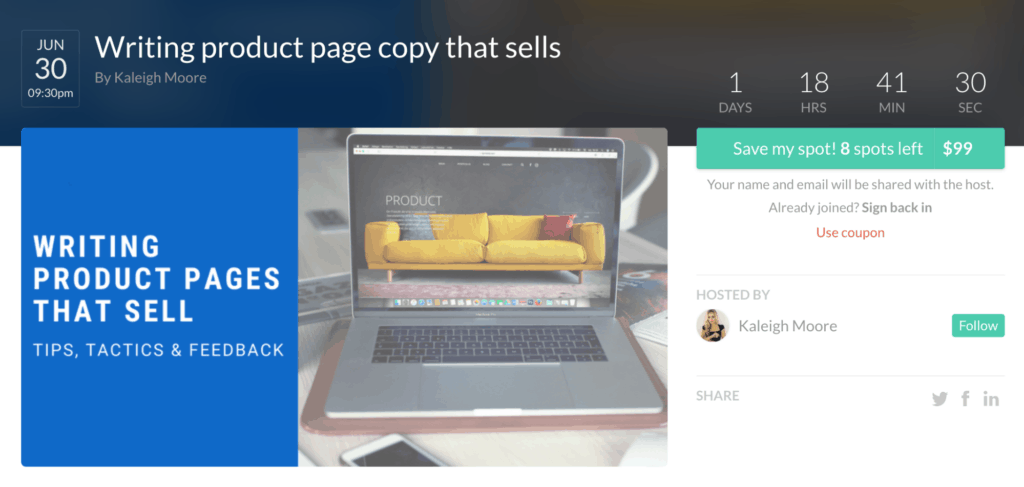Select the event title heading
The image size is (1024, 487).
(328, 47)
